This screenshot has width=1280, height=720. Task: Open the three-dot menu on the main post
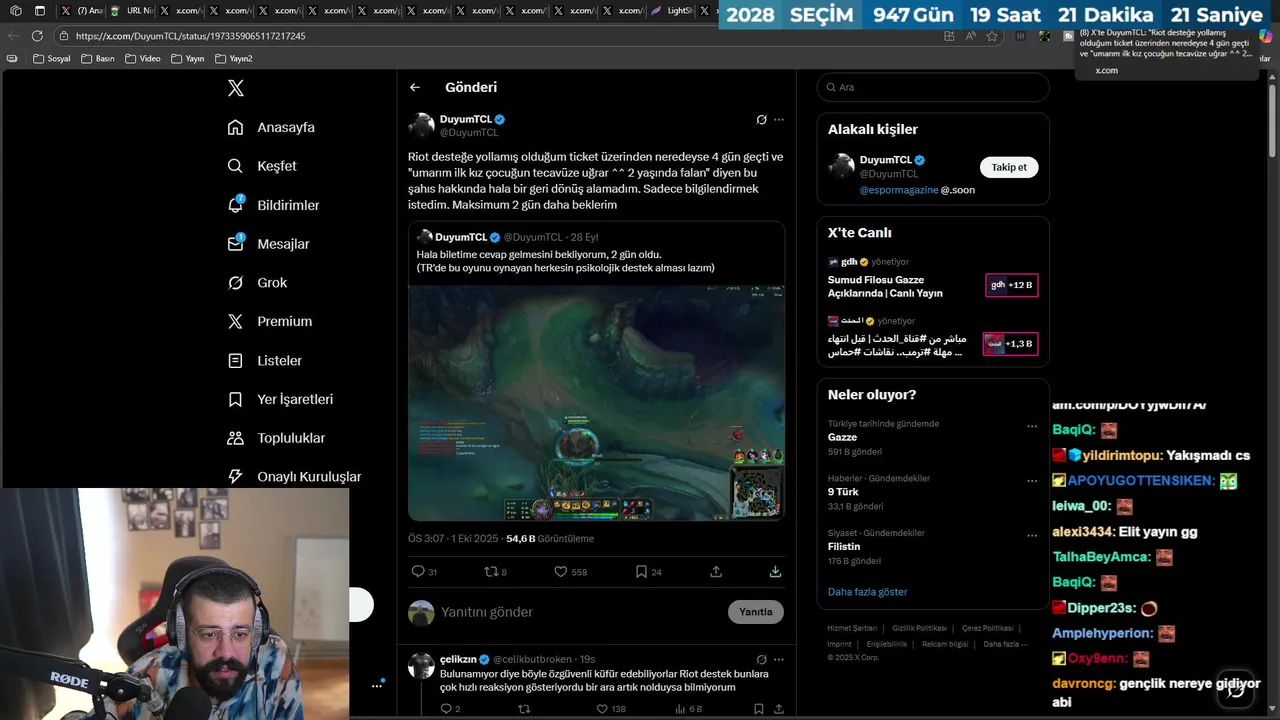click(779, 119)
